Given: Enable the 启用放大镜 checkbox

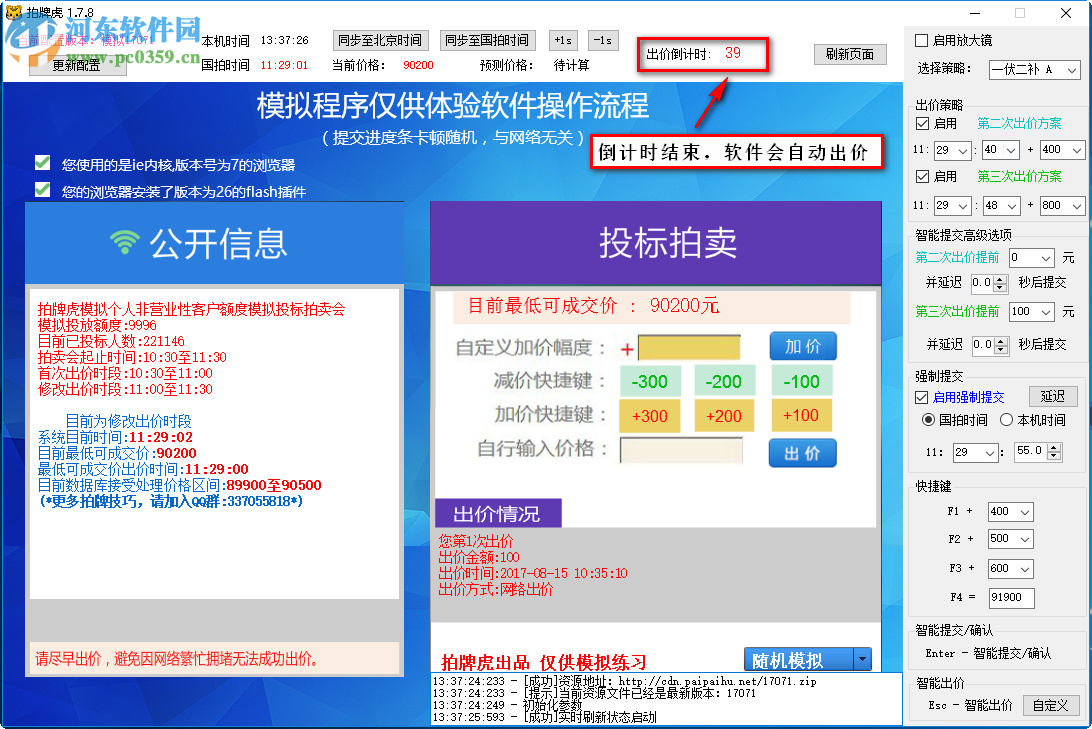Looking at the screenshot, I should tap(922, 40).
